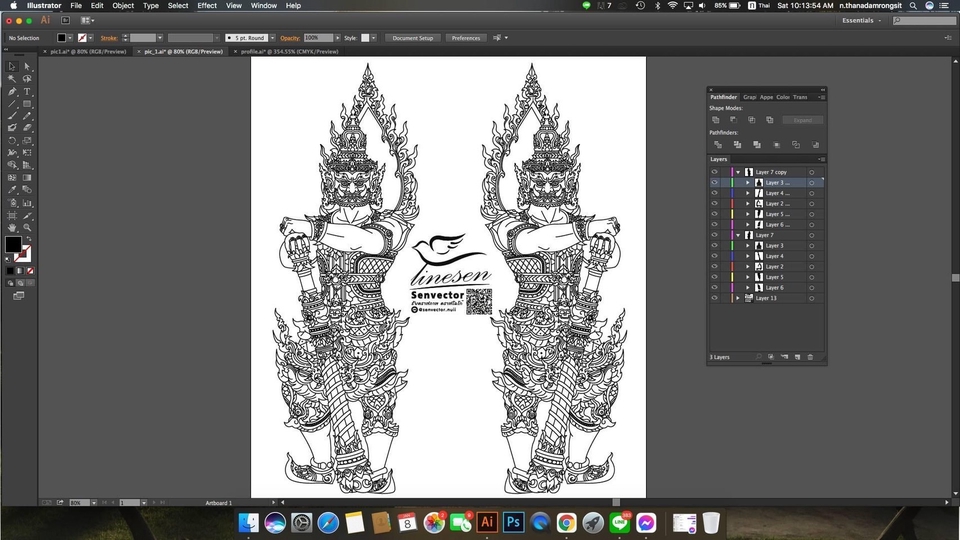Open the brush definition dropdown (5 pt. Round)

(272, 38)
